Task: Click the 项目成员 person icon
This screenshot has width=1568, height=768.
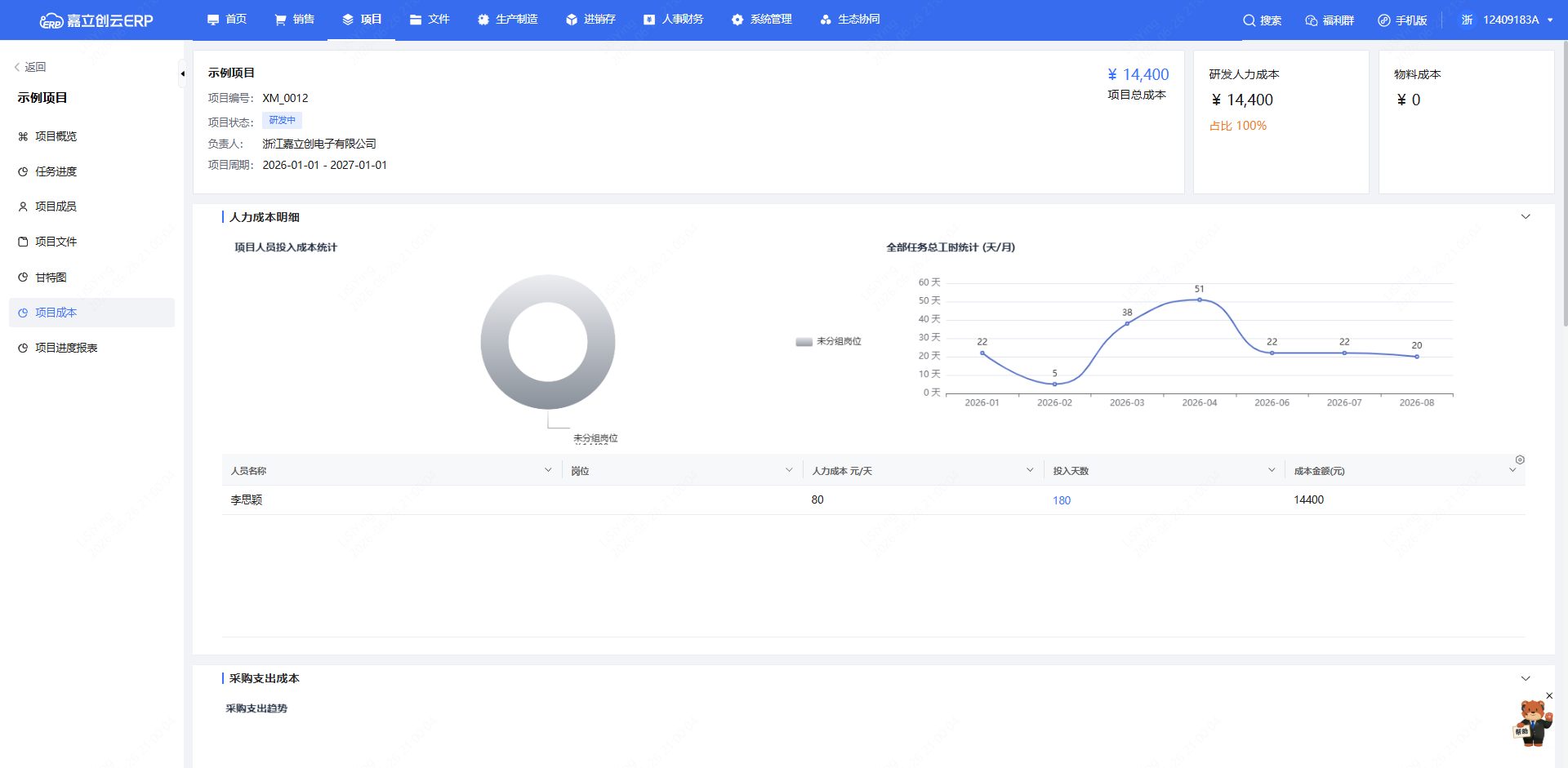Action: [x=23, y=206]
